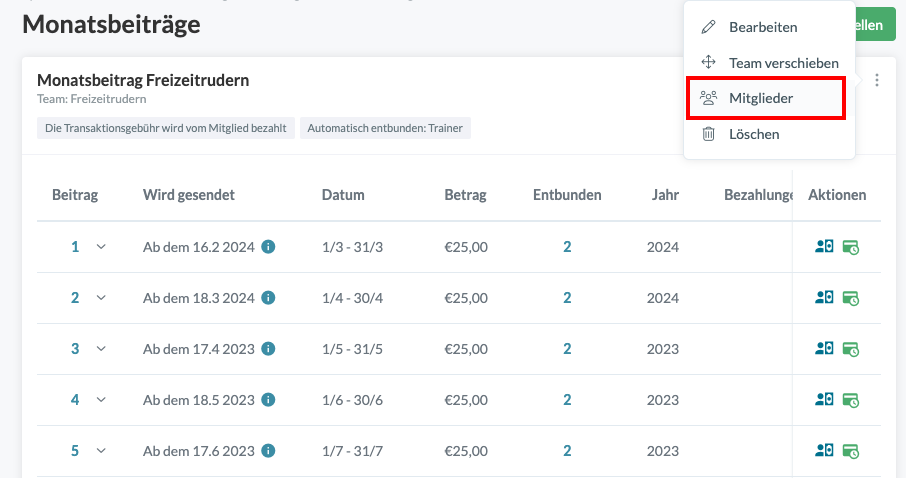Expand the row for Beitrag 3
Screen dimensions: 906x478
(100, 349)
